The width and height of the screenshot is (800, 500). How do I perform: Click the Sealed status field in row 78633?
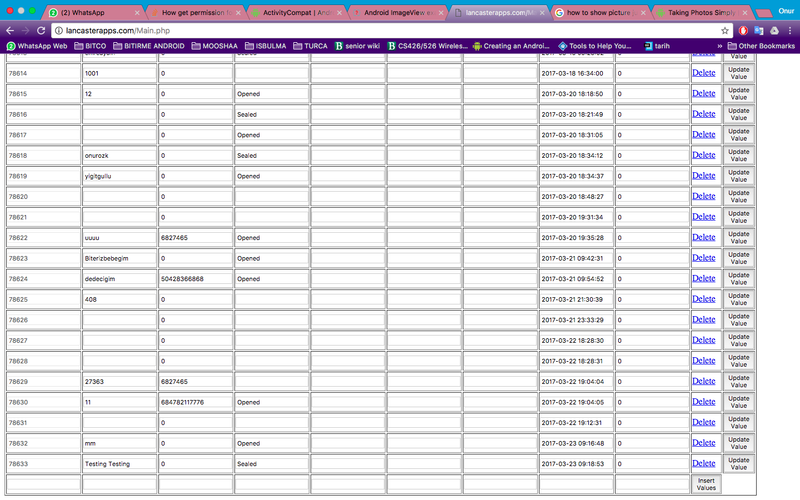tap(271, 464)
